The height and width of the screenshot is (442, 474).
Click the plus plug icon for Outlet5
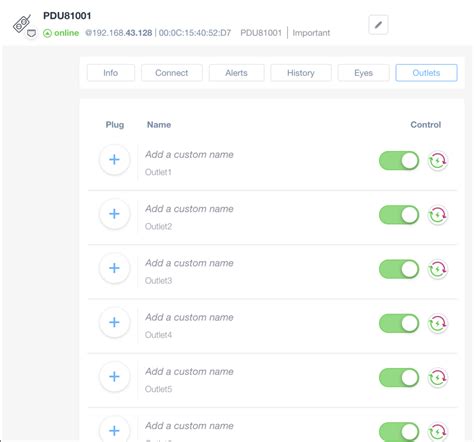click(x=114, y=377)
